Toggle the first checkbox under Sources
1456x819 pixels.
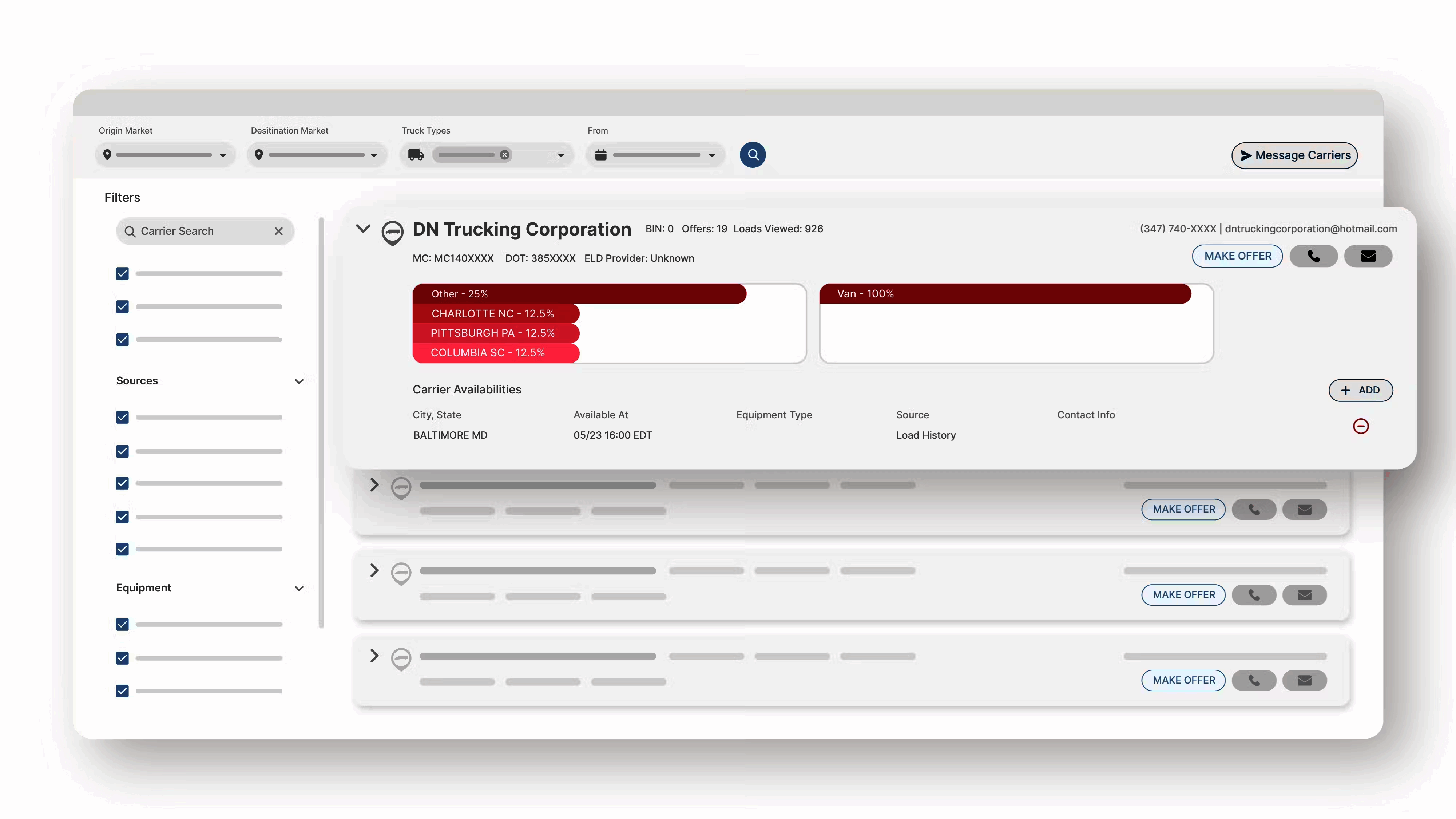[x=122, y=417]
